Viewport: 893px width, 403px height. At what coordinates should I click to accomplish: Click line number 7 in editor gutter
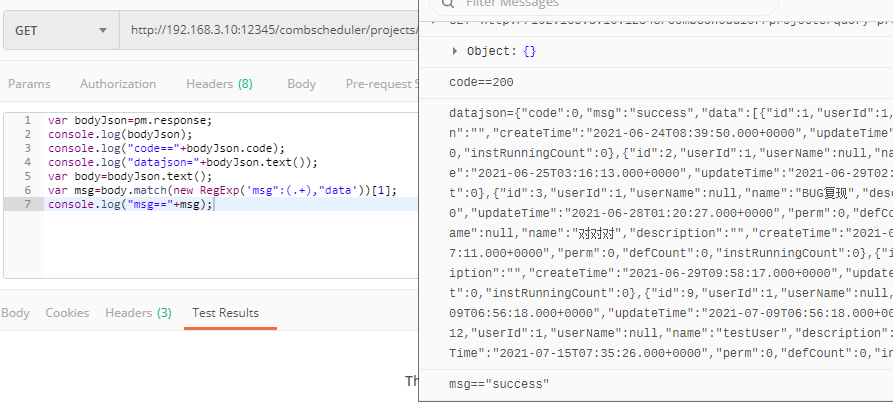[x=27, y=204]
